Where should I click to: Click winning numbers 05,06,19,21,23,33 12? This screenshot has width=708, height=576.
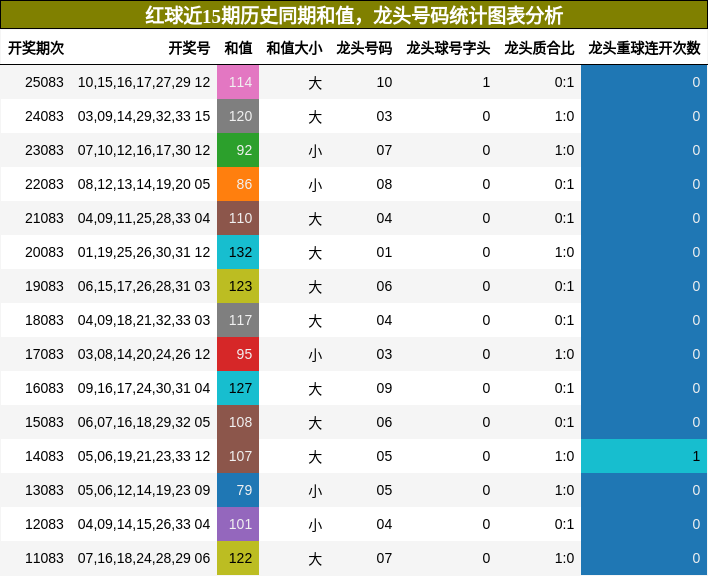[144, 456]
